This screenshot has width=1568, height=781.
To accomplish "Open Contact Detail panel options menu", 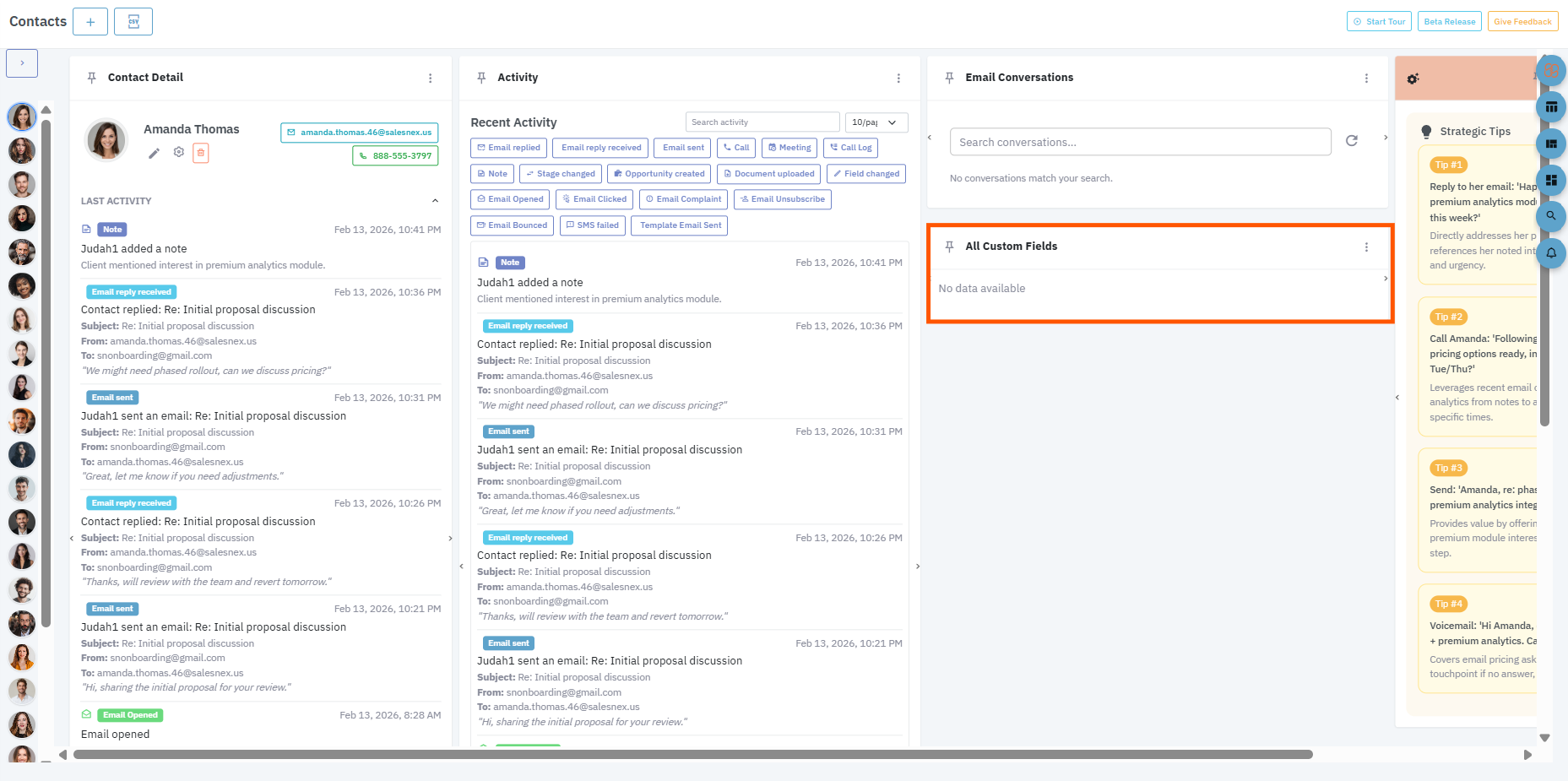I will click(x=430, y=79).
